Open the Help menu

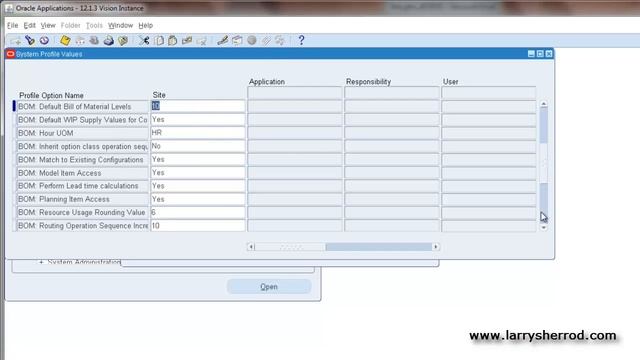145,25
